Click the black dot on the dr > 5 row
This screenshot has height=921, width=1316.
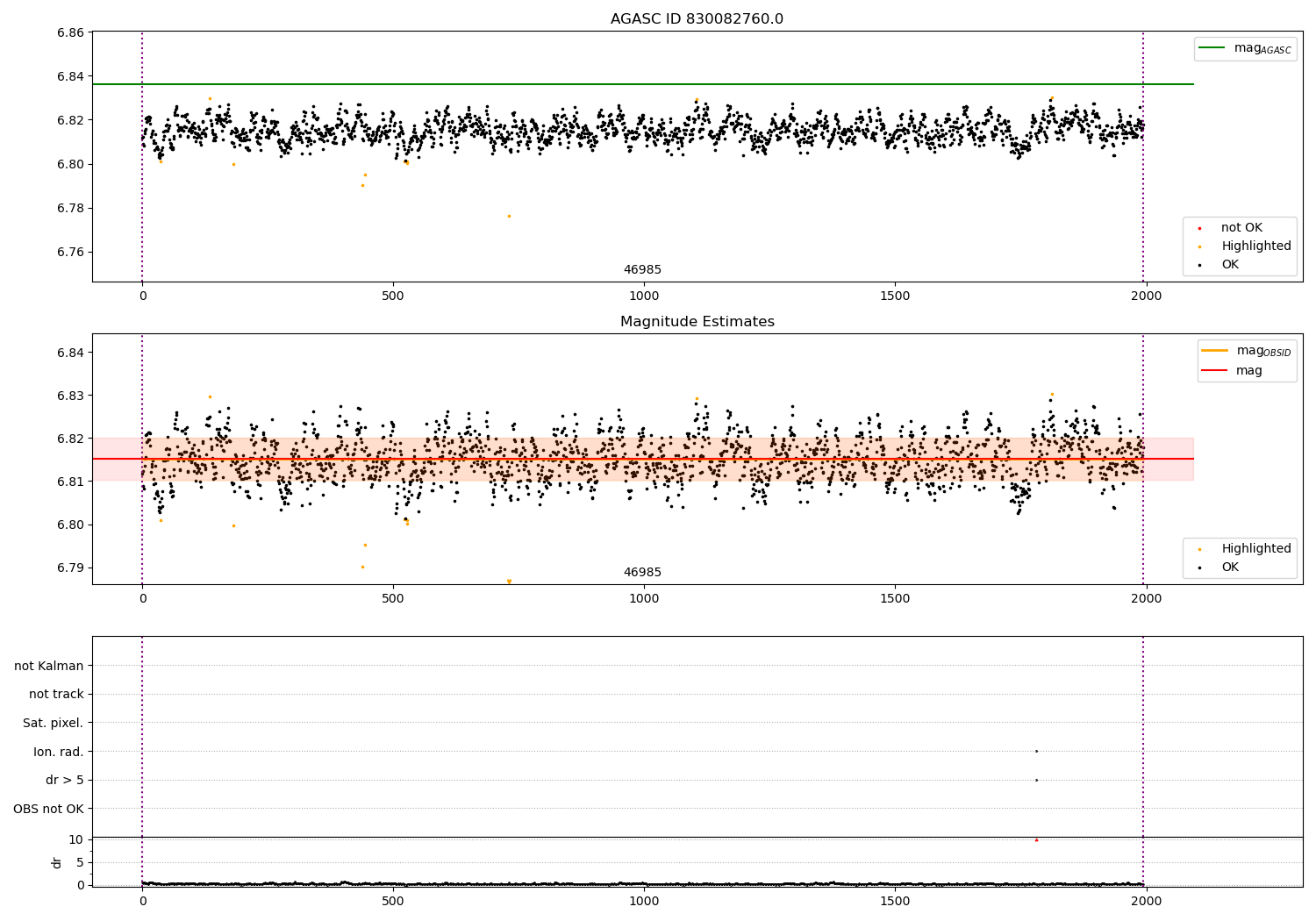[1036, 780]
